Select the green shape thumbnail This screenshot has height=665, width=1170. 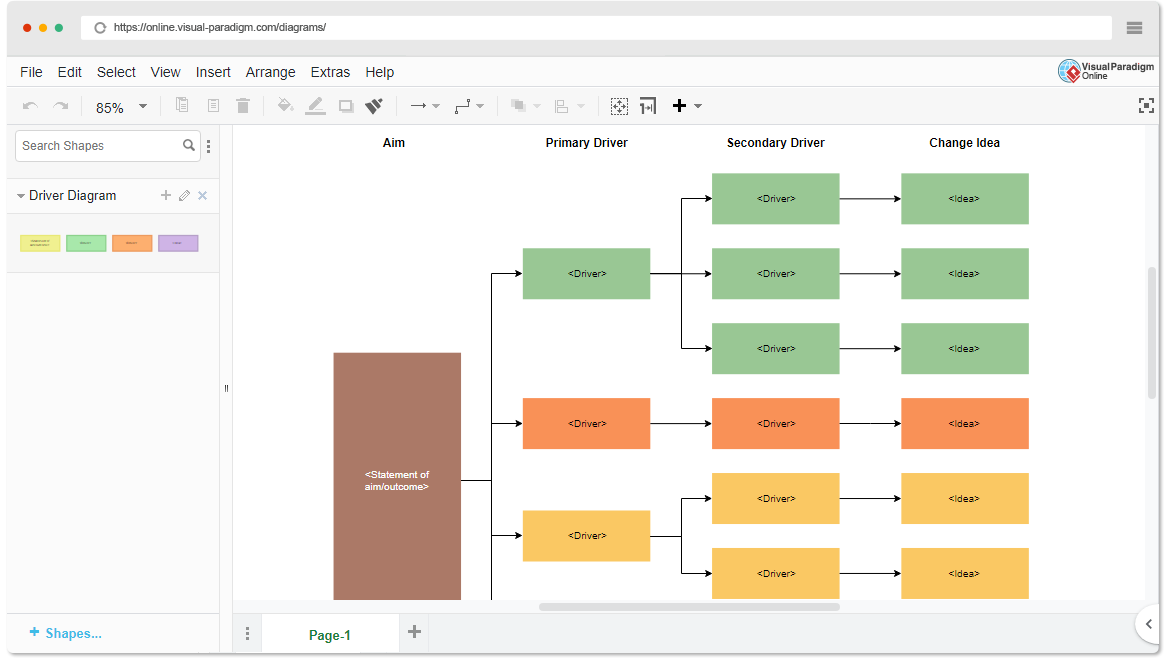pos(87,243)
